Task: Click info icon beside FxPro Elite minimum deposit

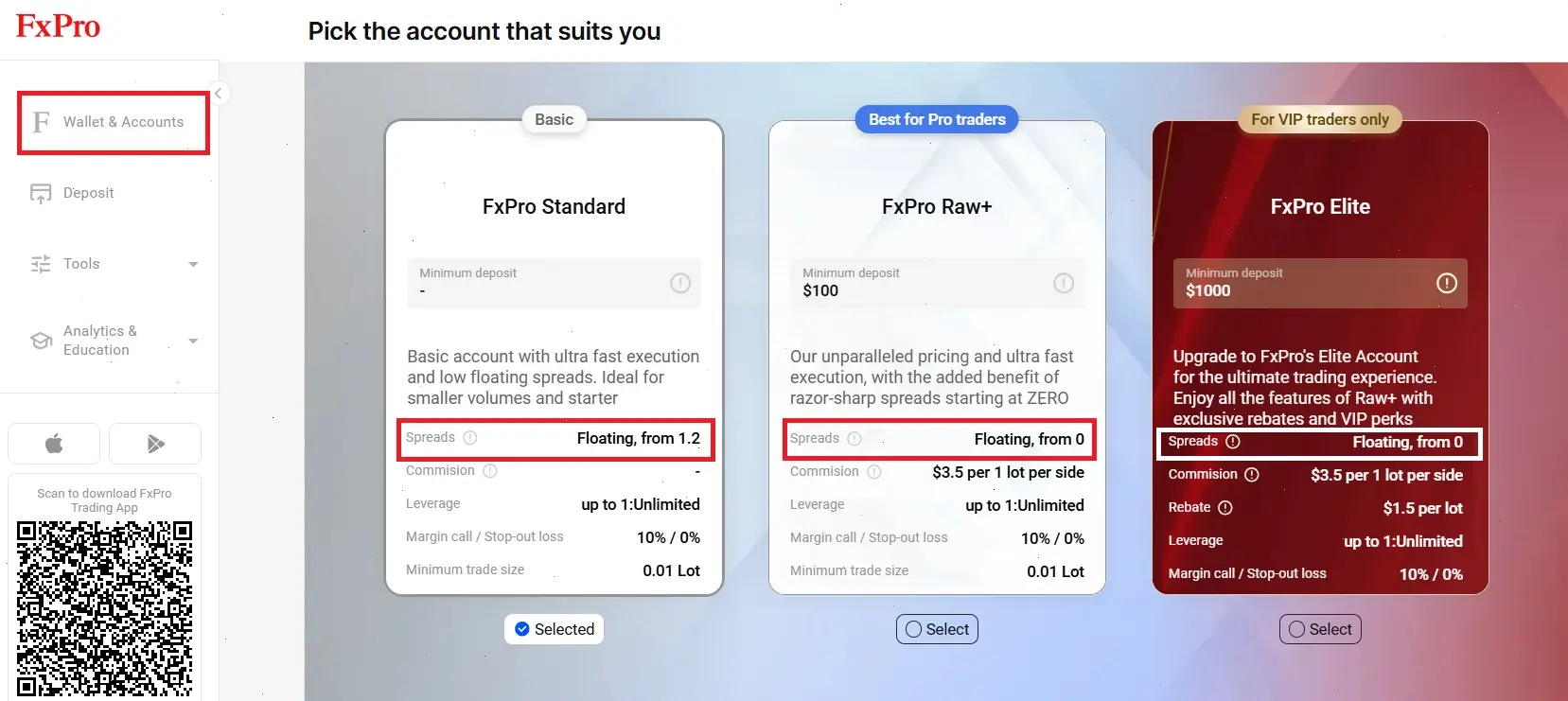Action: click(x=1446, y=283)
